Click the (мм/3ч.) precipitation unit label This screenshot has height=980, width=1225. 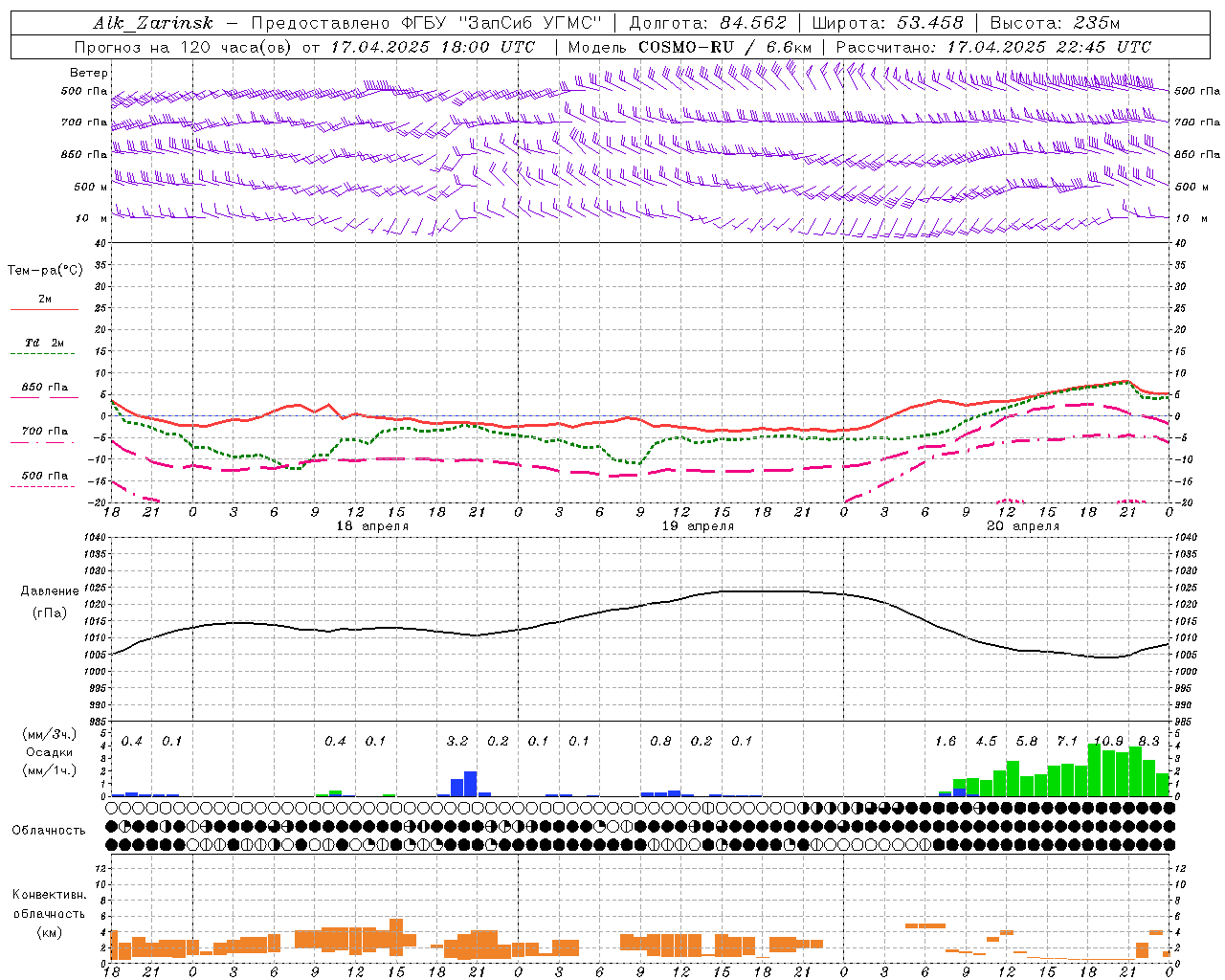(49, 734)
